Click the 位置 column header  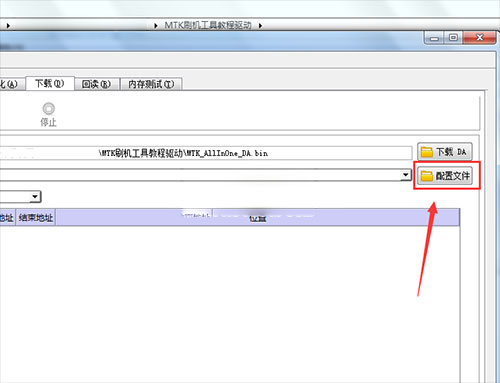[x=257, y=218]
